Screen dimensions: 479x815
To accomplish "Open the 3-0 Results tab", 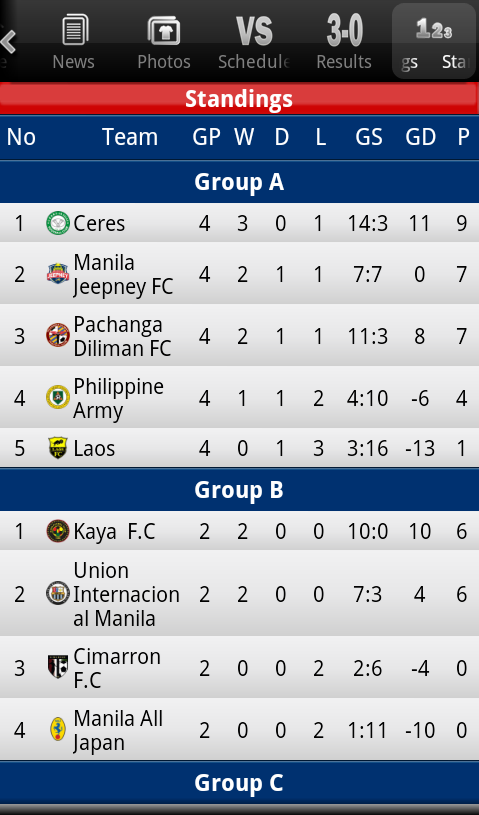I will click(x=344, y=43).
